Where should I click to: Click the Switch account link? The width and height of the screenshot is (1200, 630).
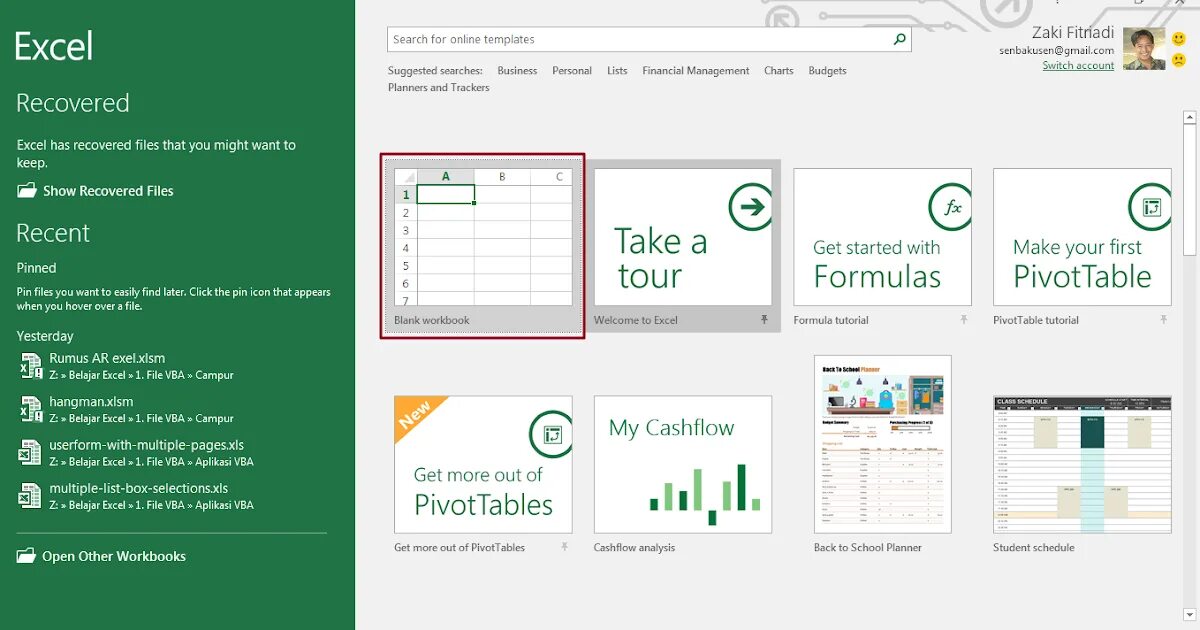coord(1078,66)
